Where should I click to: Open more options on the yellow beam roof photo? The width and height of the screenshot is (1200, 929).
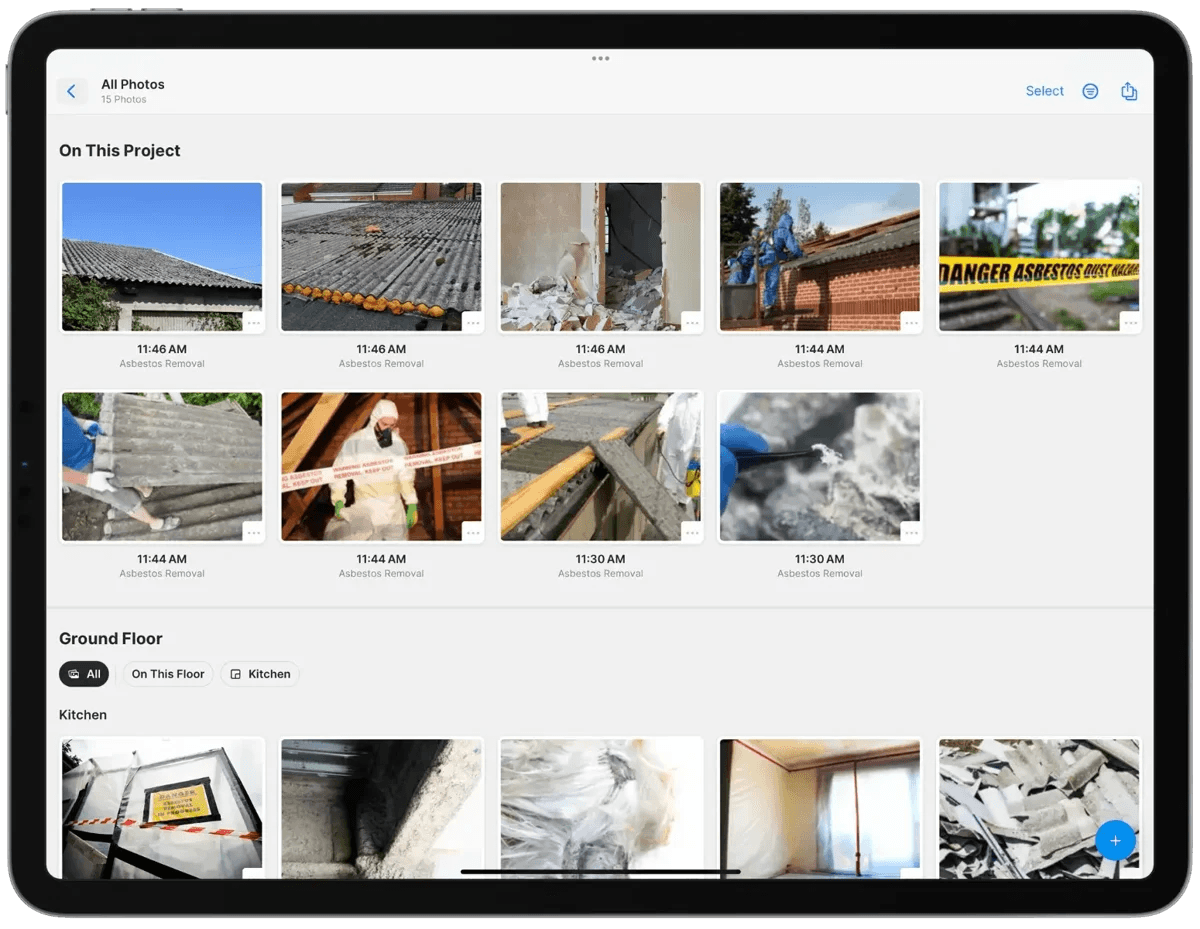(x=692, y=532)
